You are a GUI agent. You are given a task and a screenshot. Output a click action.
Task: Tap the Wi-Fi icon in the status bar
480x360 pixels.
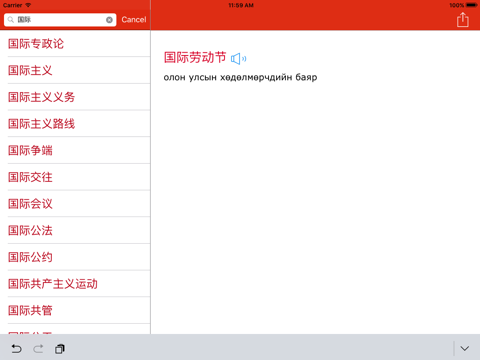click(x=28, y=5)
